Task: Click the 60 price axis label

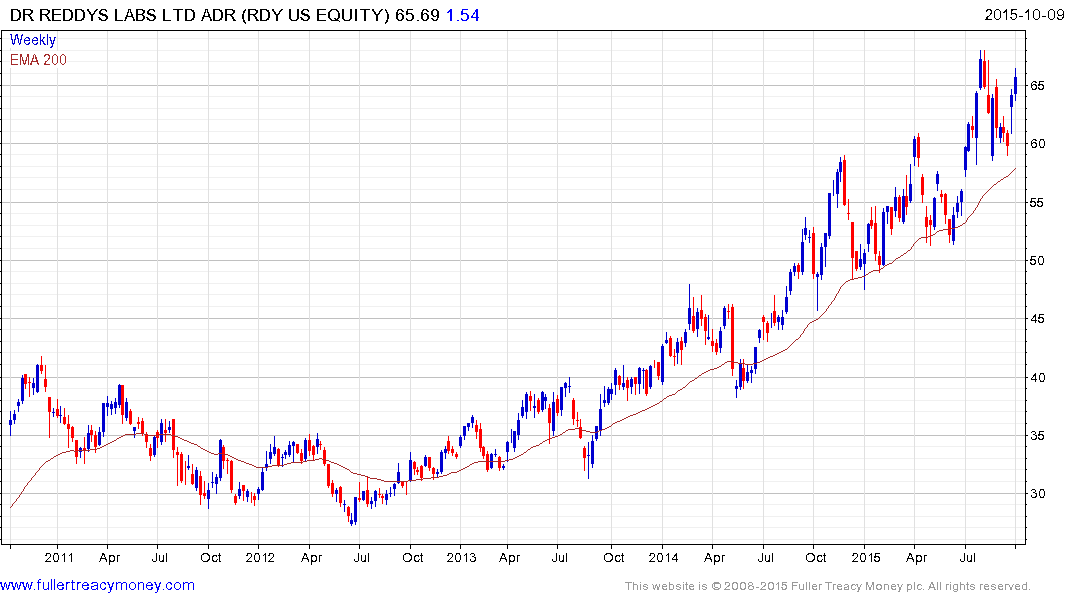Action: click(1039, 144)
